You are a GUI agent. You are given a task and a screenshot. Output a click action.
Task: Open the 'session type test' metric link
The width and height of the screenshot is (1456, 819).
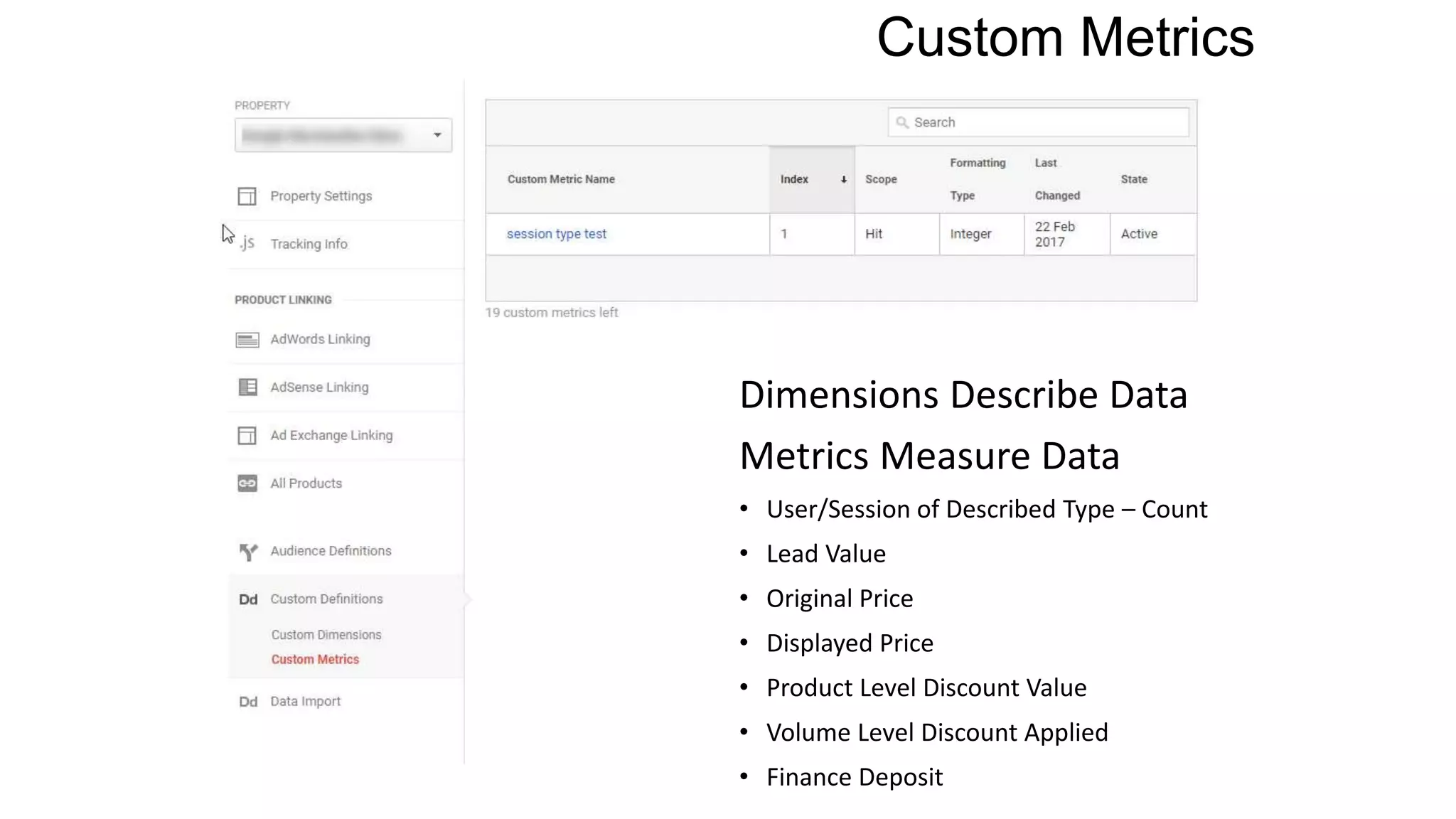click(557, 234)
